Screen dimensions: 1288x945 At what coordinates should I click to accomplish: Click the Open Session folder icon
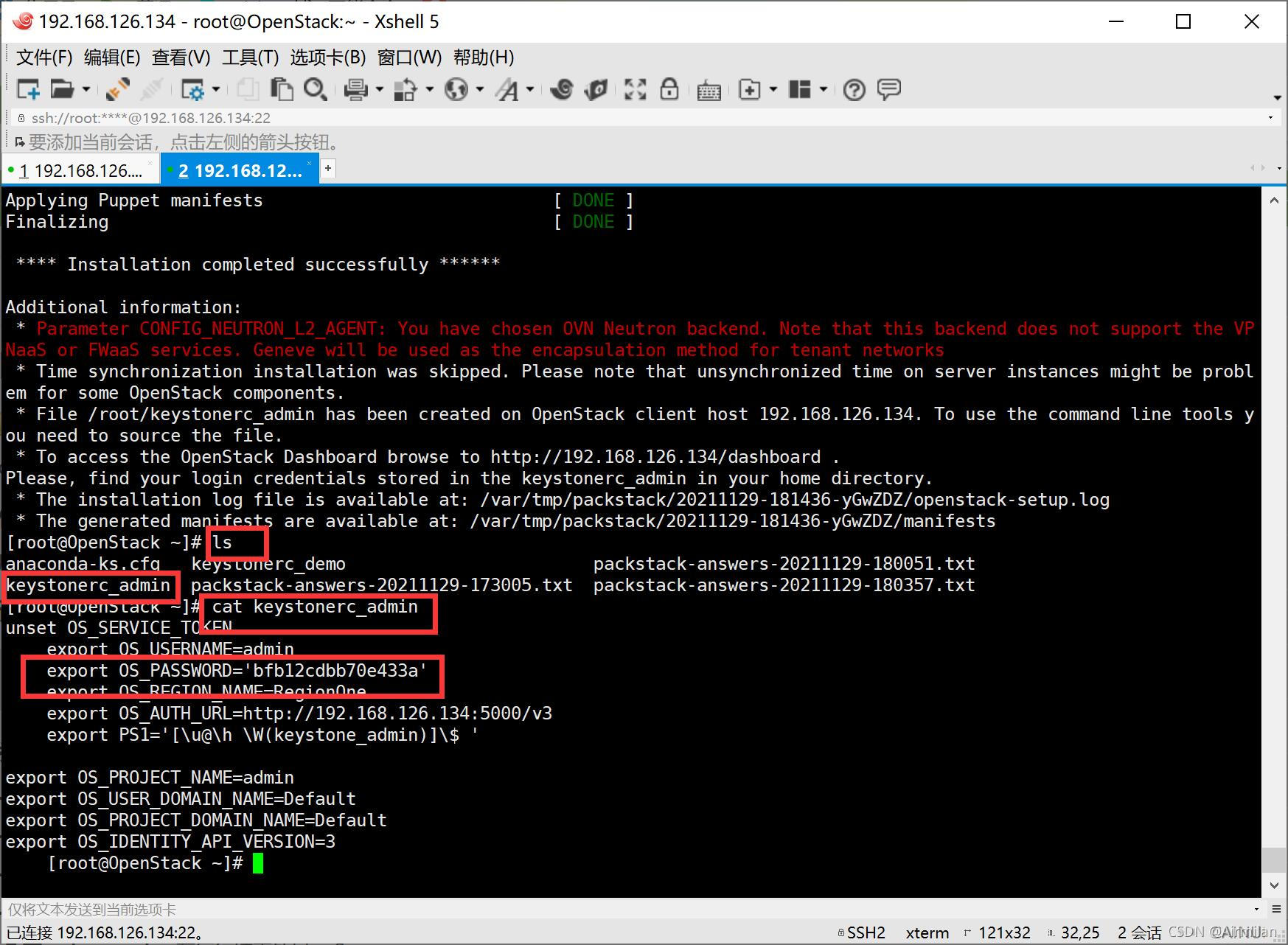(63, 90)
